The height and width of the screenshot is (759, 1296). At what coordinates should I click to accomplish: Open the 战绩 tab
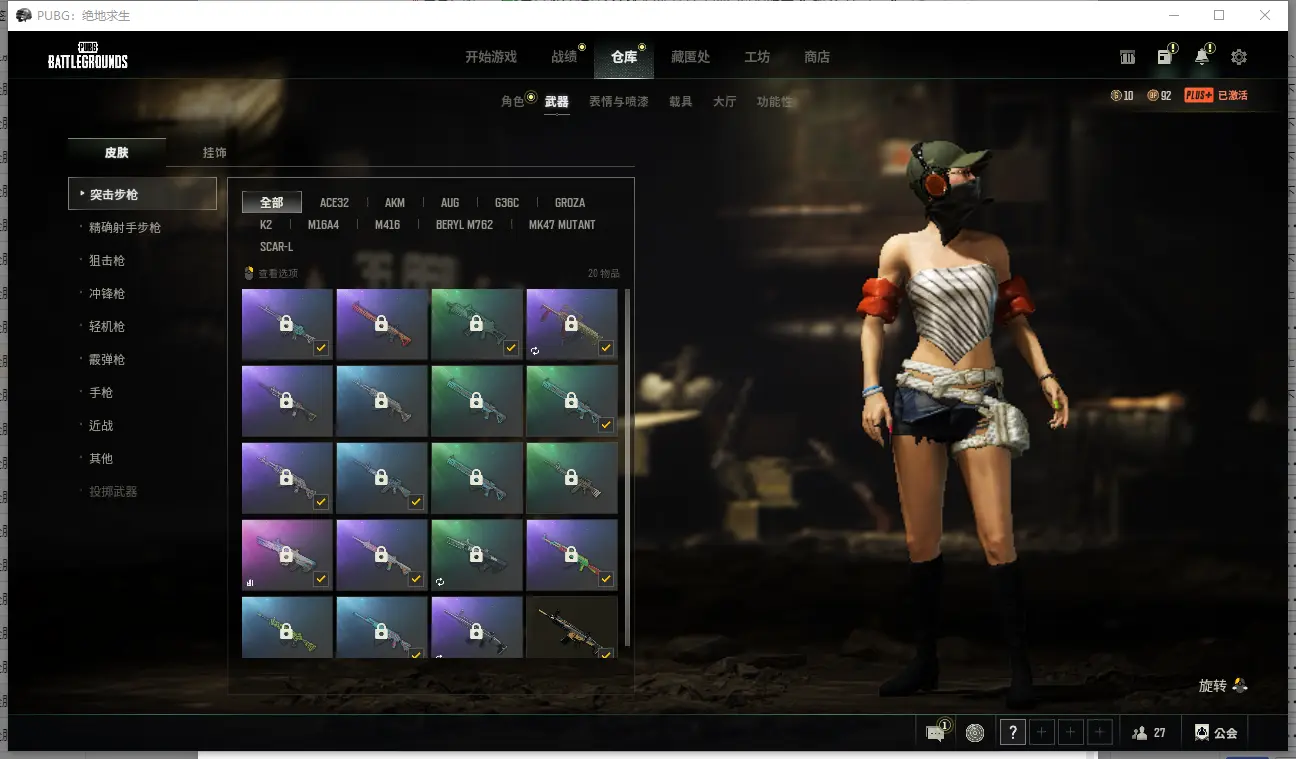[564, 57]
